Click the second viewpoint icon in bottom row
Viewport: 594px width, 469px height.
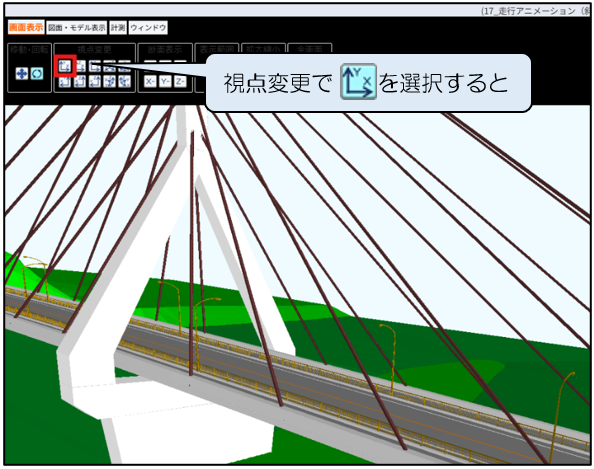point(80,81)
